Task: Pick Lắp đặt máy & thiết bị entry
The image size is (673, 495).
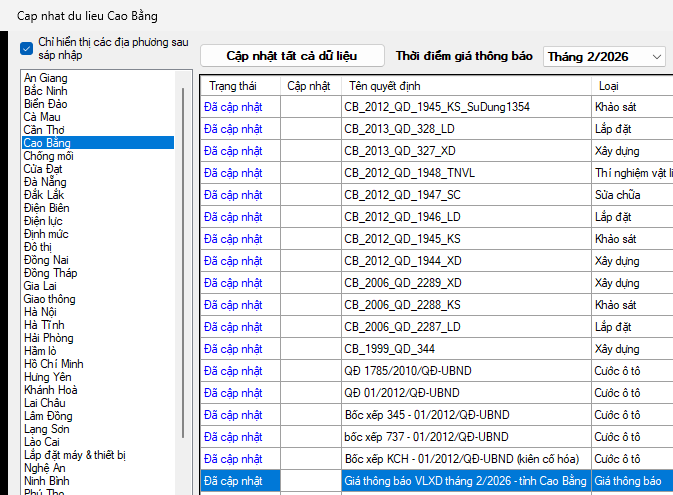Action: pyautogui.click(x=75, y=454)
